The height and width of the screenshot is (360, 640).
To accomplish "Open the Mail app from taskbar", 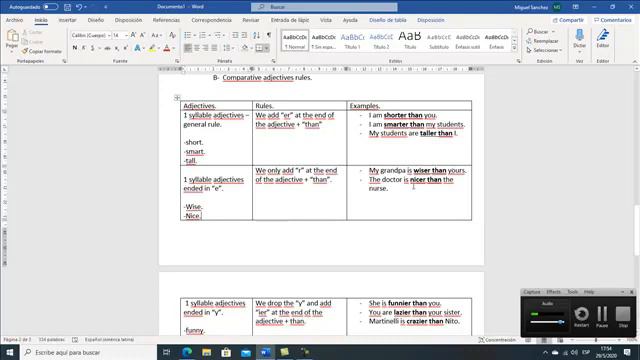I will [x=246, y=352].
